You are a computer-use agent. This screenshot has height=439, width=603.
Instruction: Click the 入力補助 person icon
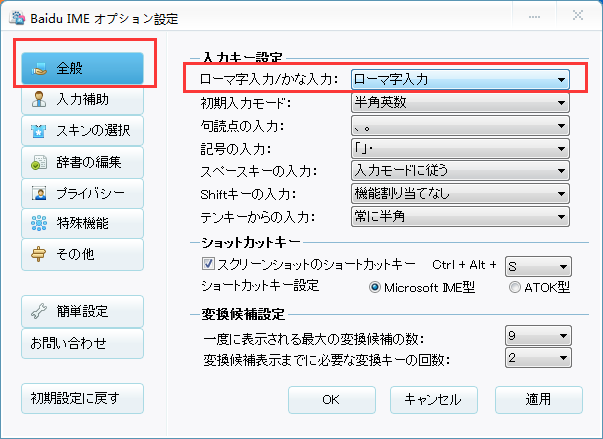[40, 99]
